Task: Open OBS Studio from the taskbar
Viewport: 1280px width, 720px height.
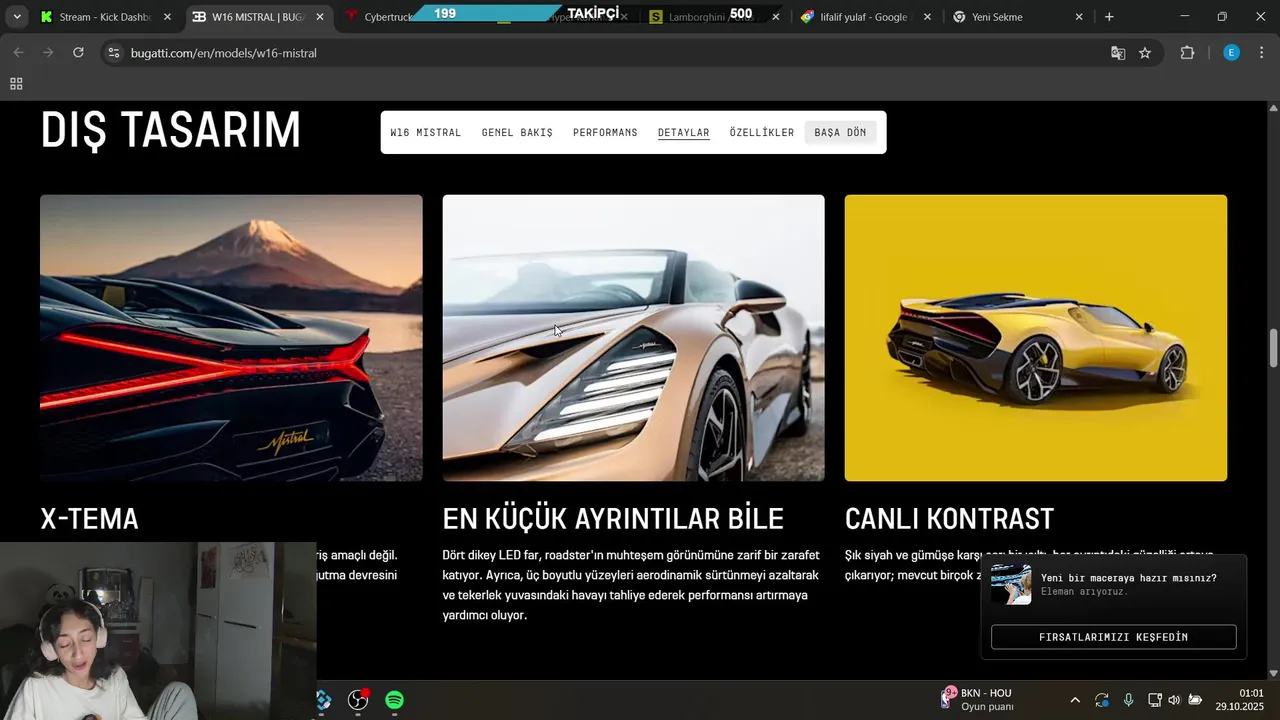Action: (358, 700)
